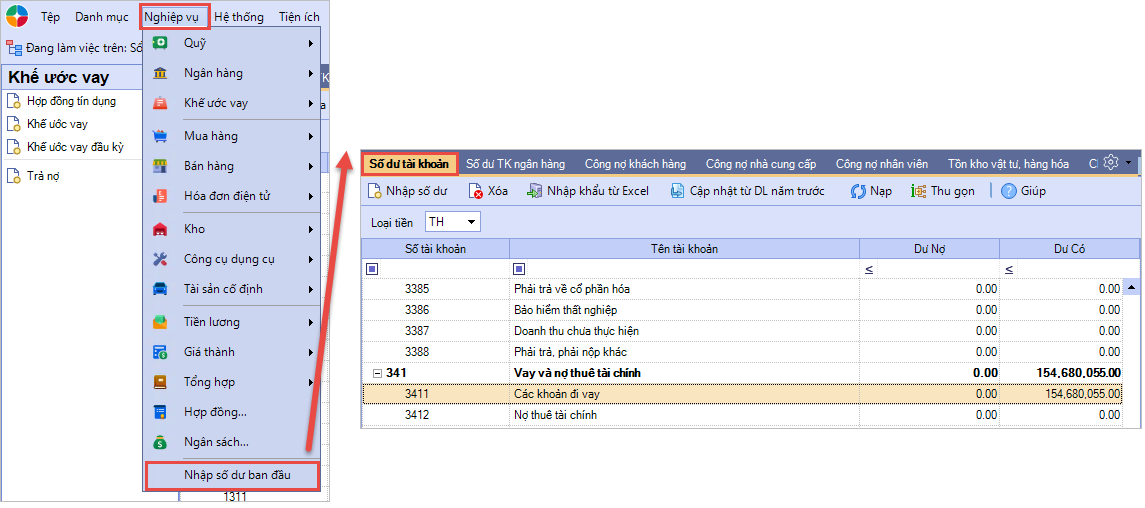1145x508 pixels.
Task: Click the Nhập số dư toolbar icon
Action: coord(375,191)
